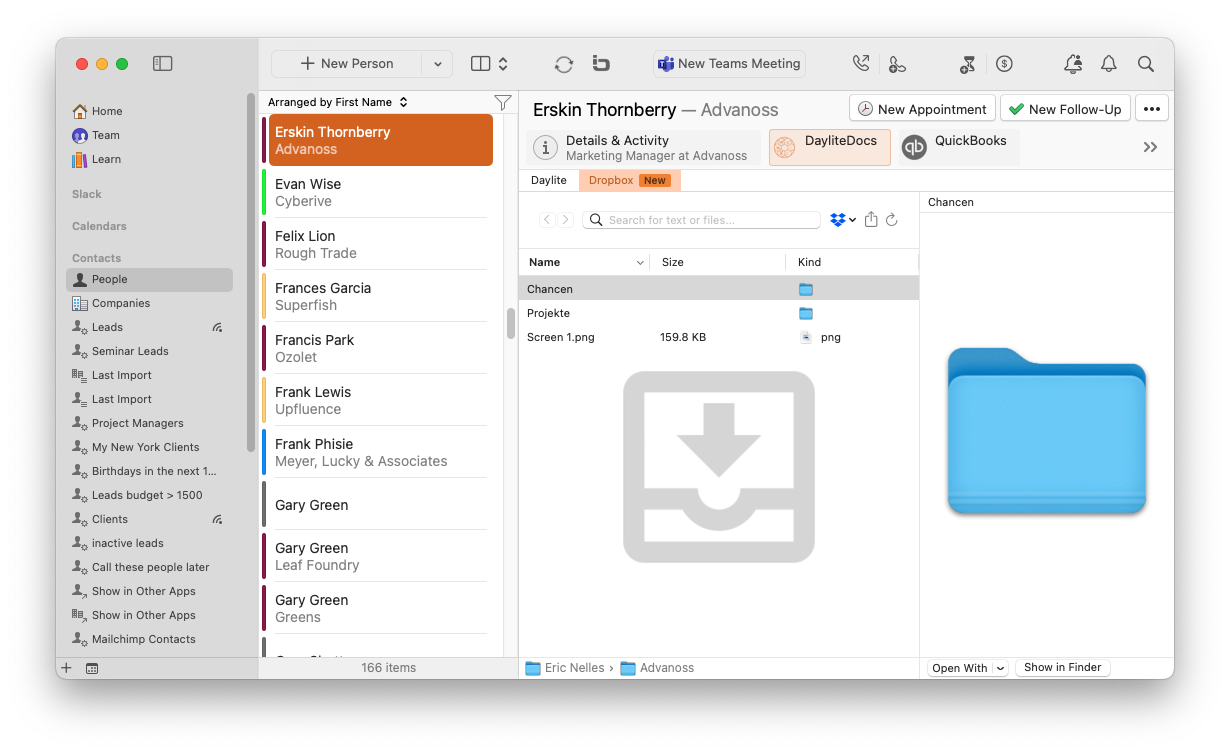
Task: Click the filter funnel icon
Action: click(x=503, y=102)
